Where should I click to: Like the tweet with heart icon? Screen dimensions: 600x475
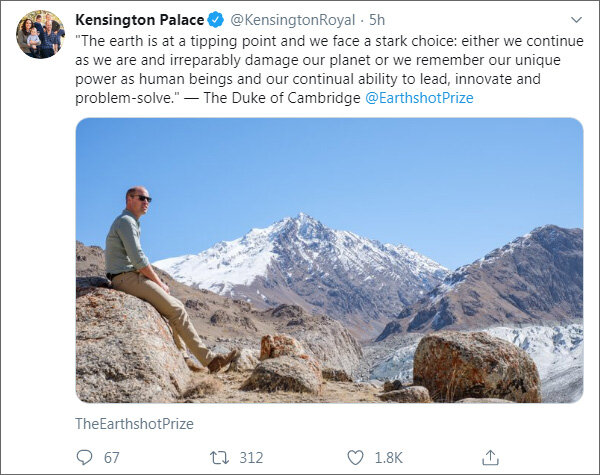tap(355, 457)
